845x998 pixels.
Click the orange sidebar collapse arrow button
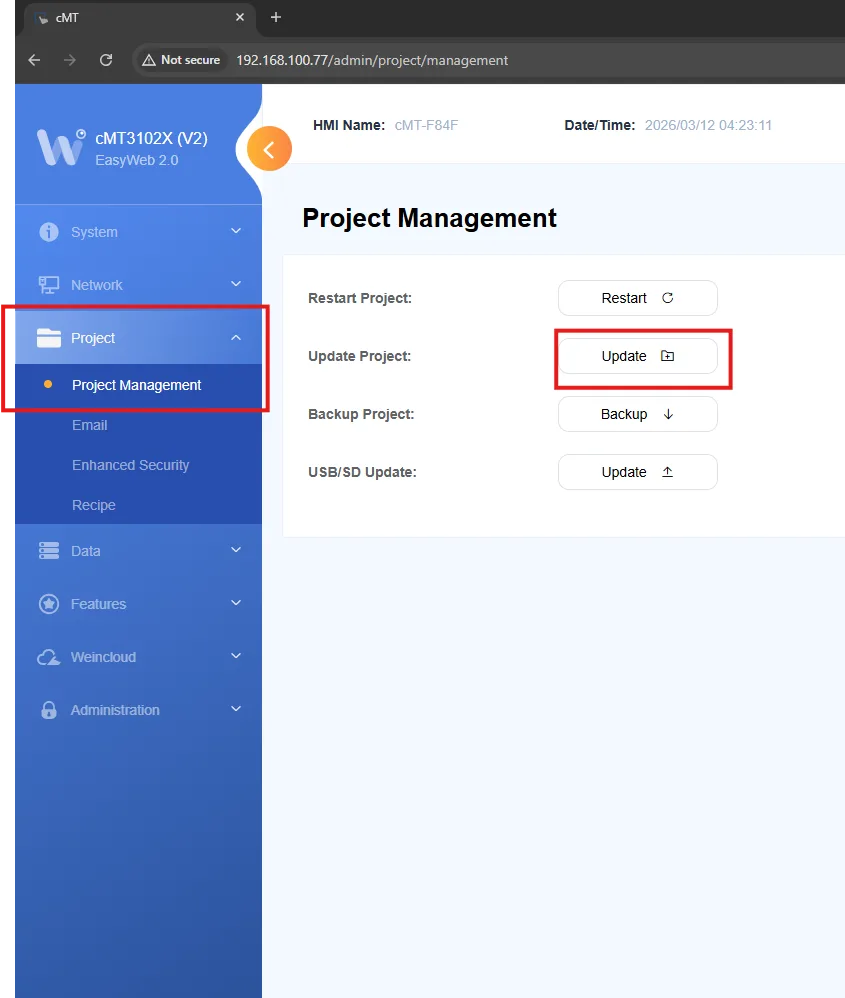pos(269,149)
